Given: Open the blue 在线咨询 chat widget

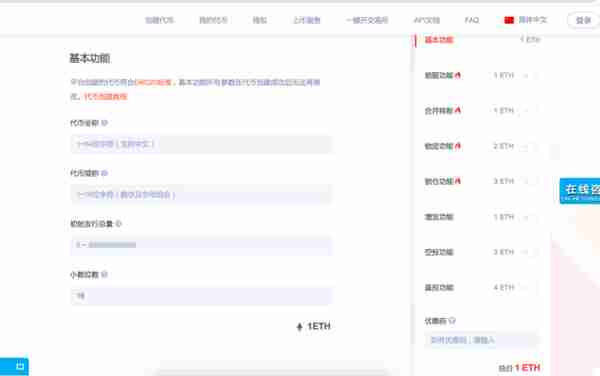Looking at the screenshot, I should click(x=580, y=190).
